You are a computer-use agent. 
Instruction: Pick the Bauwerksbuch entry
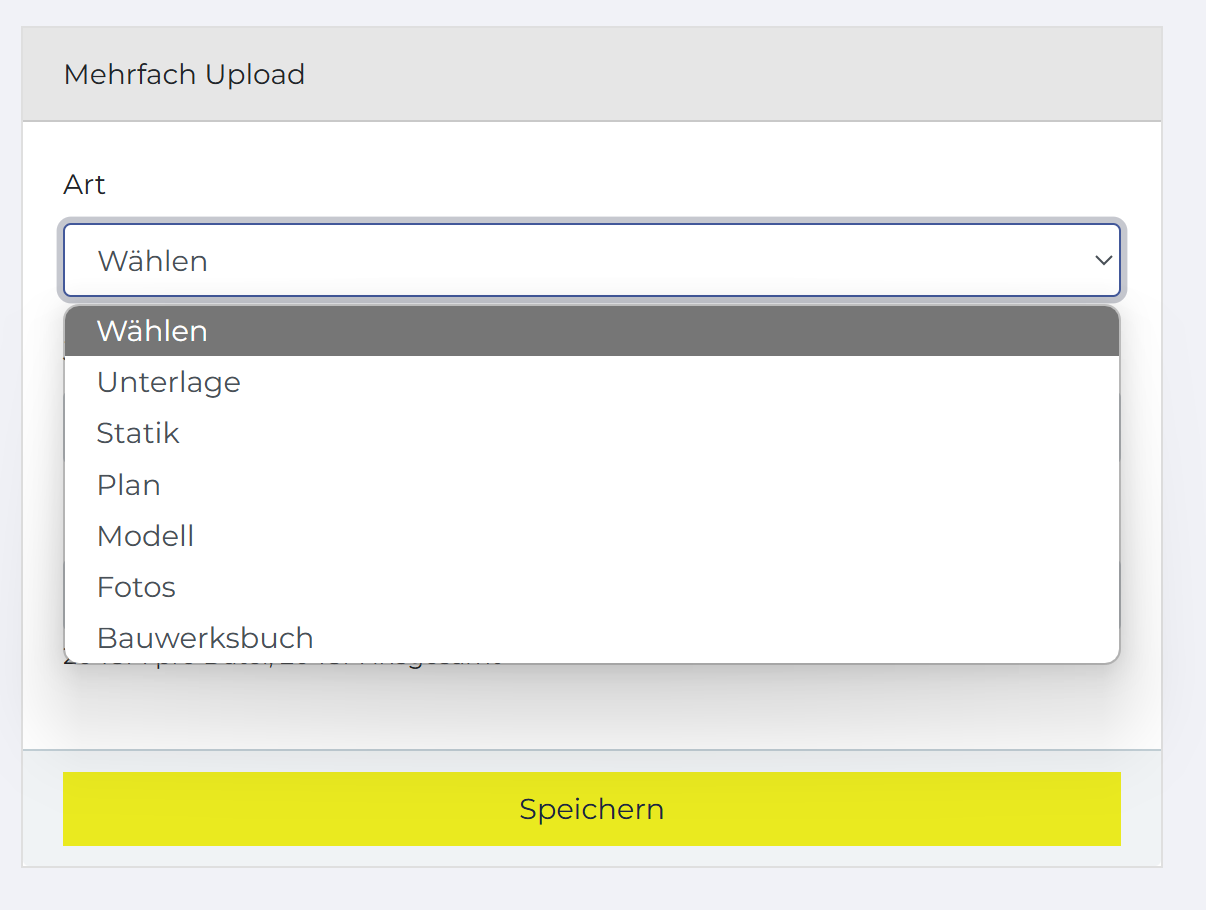pyautogui.click(x=592, y=638)
